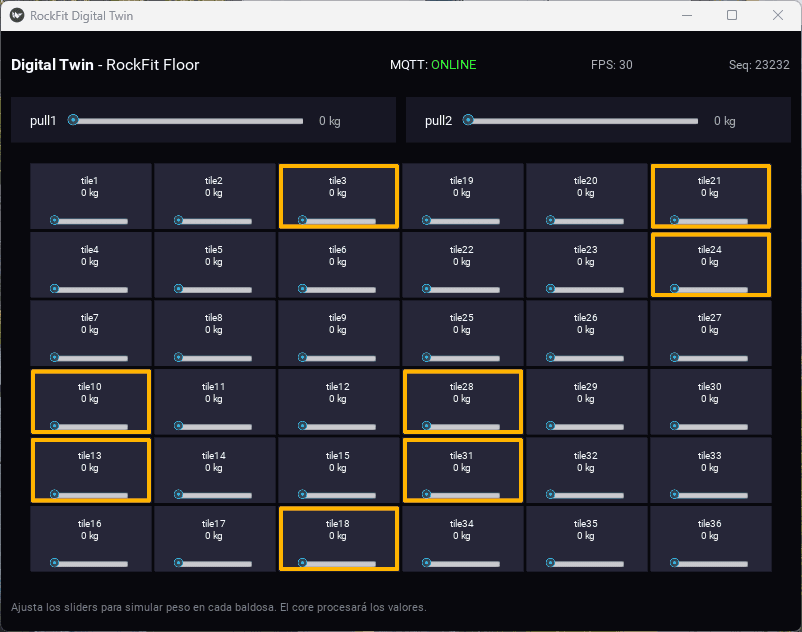Click the tile31 label text

[461, 455]
